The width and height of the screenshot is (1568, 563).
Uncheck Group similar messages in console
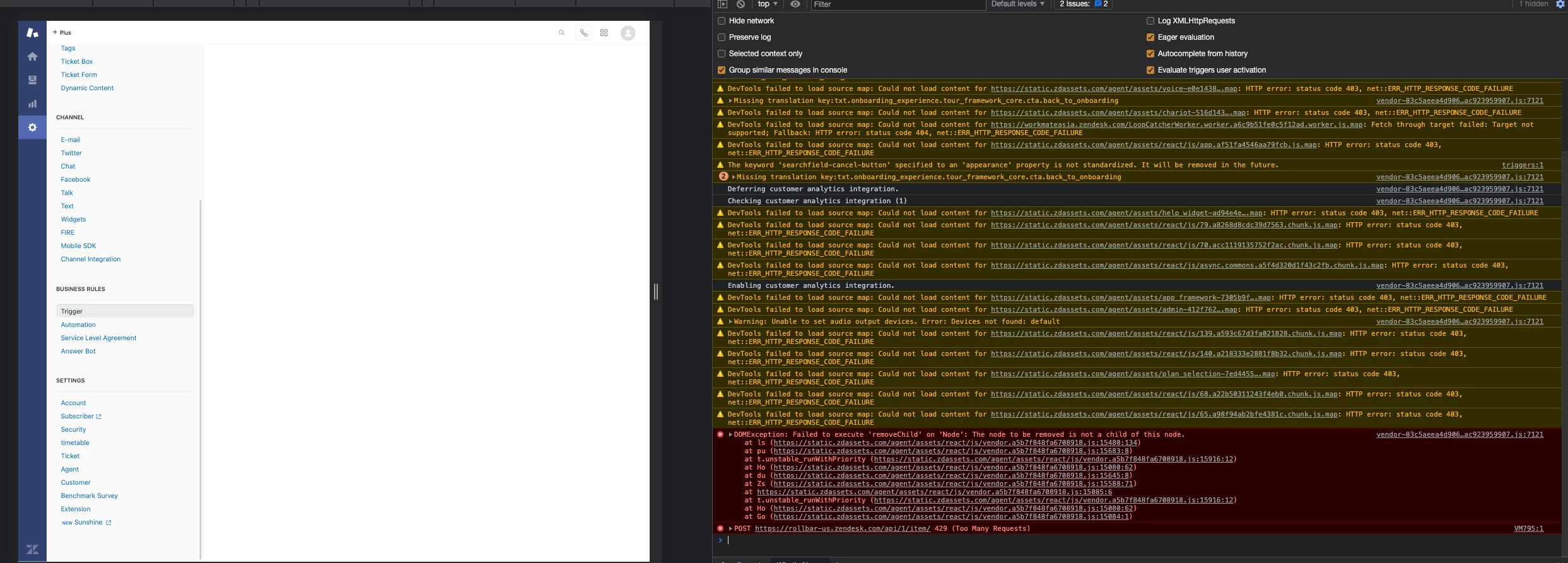(x=722, y=70)
